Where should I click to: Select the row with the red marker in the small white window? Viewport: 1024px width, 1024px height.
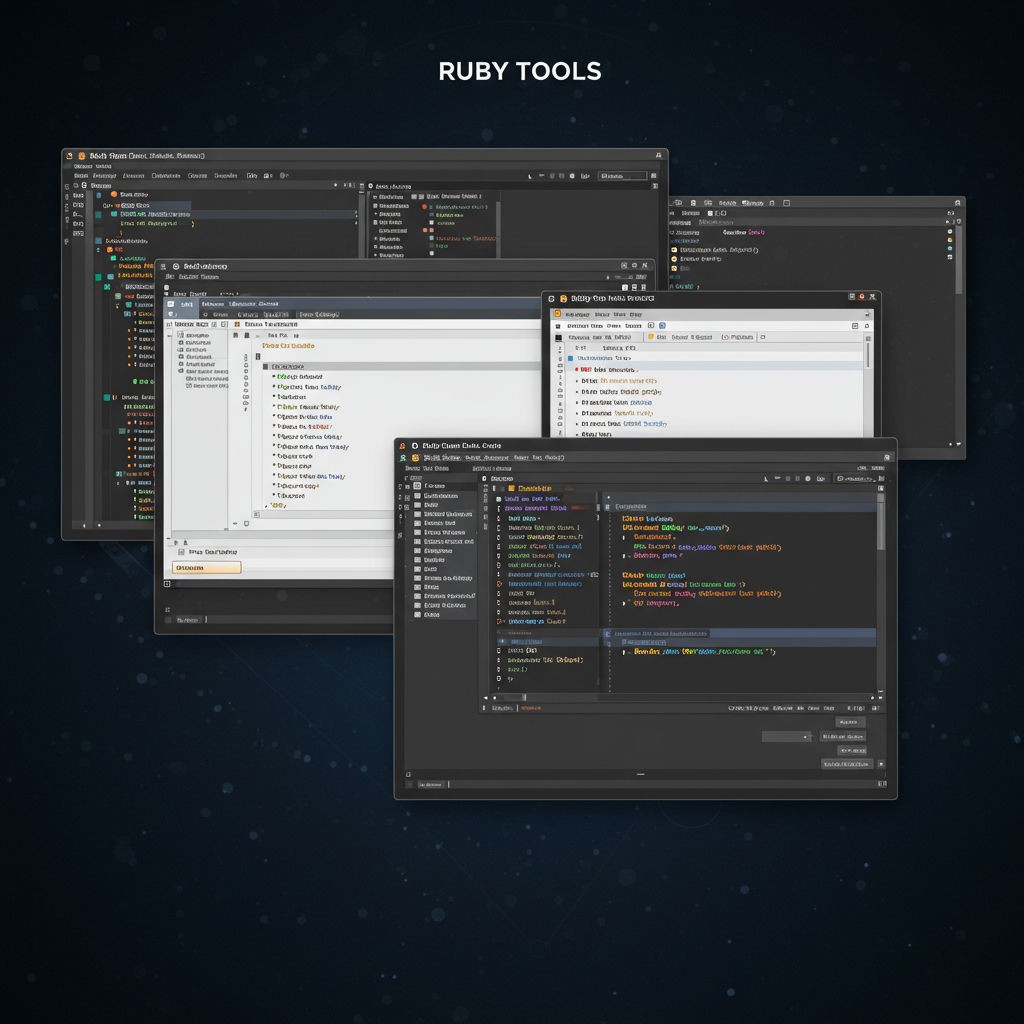point(712,370)
